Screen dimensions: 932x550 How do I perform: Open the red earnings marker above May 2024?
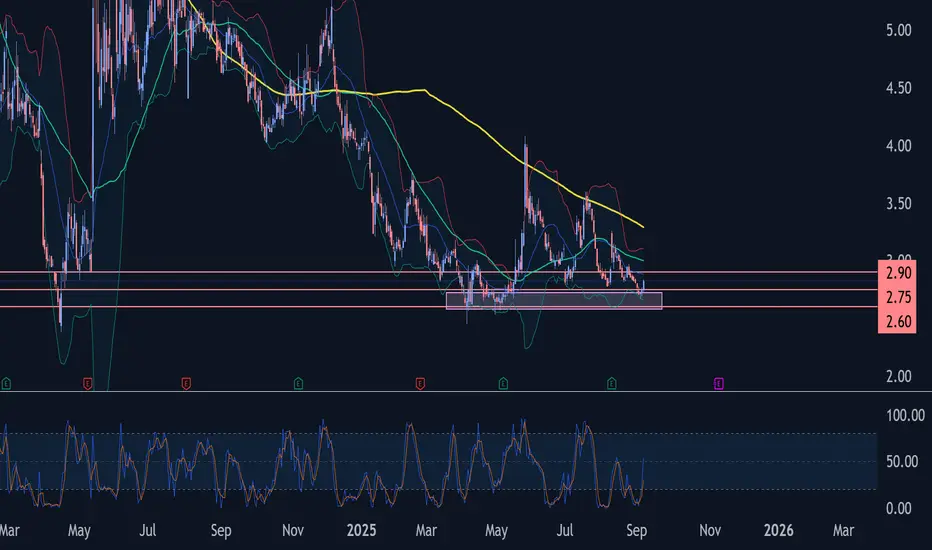(88, 384)
